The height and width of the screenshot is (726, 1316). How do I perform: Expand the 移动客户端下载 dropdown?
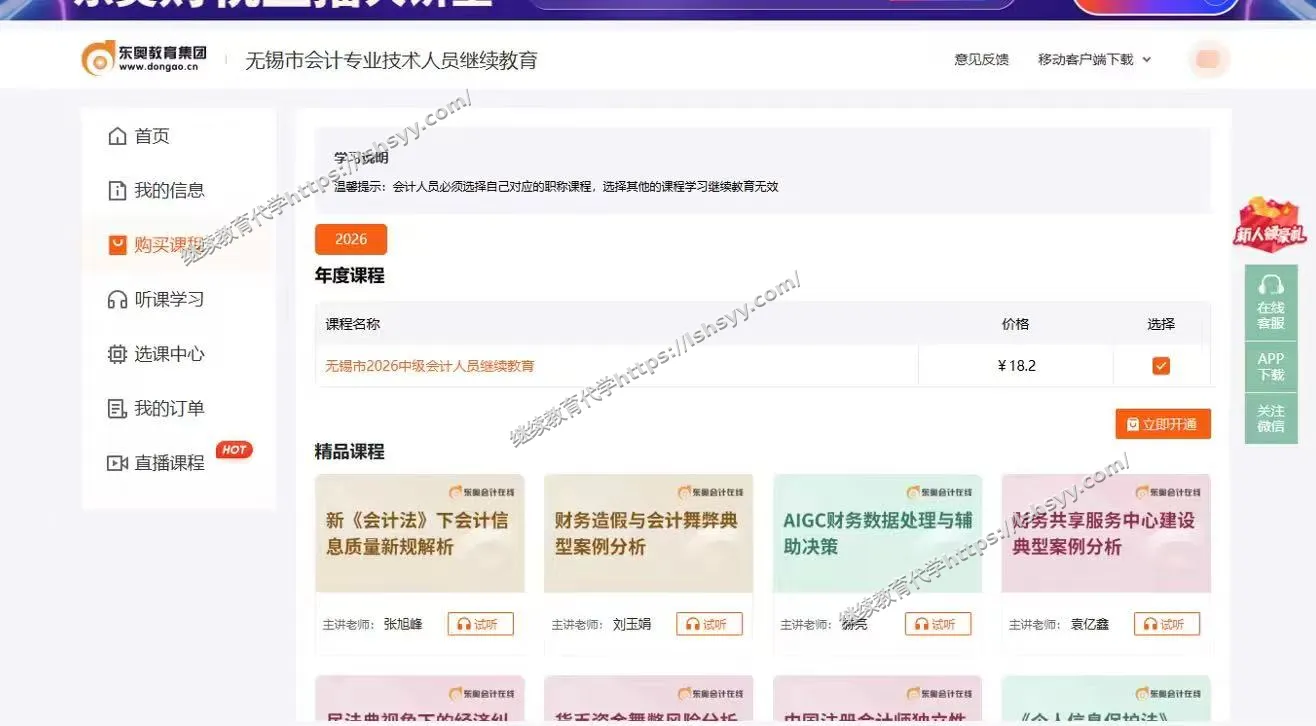tap(1094, 60)
